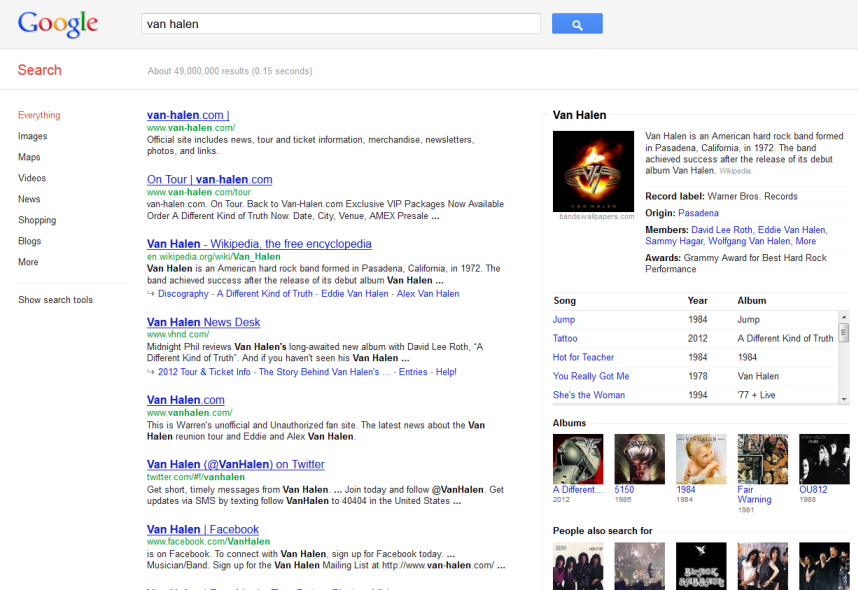Screen dimensions: 858x590
Task: Open A Different... album cover
Action: (x=578, y=459)
